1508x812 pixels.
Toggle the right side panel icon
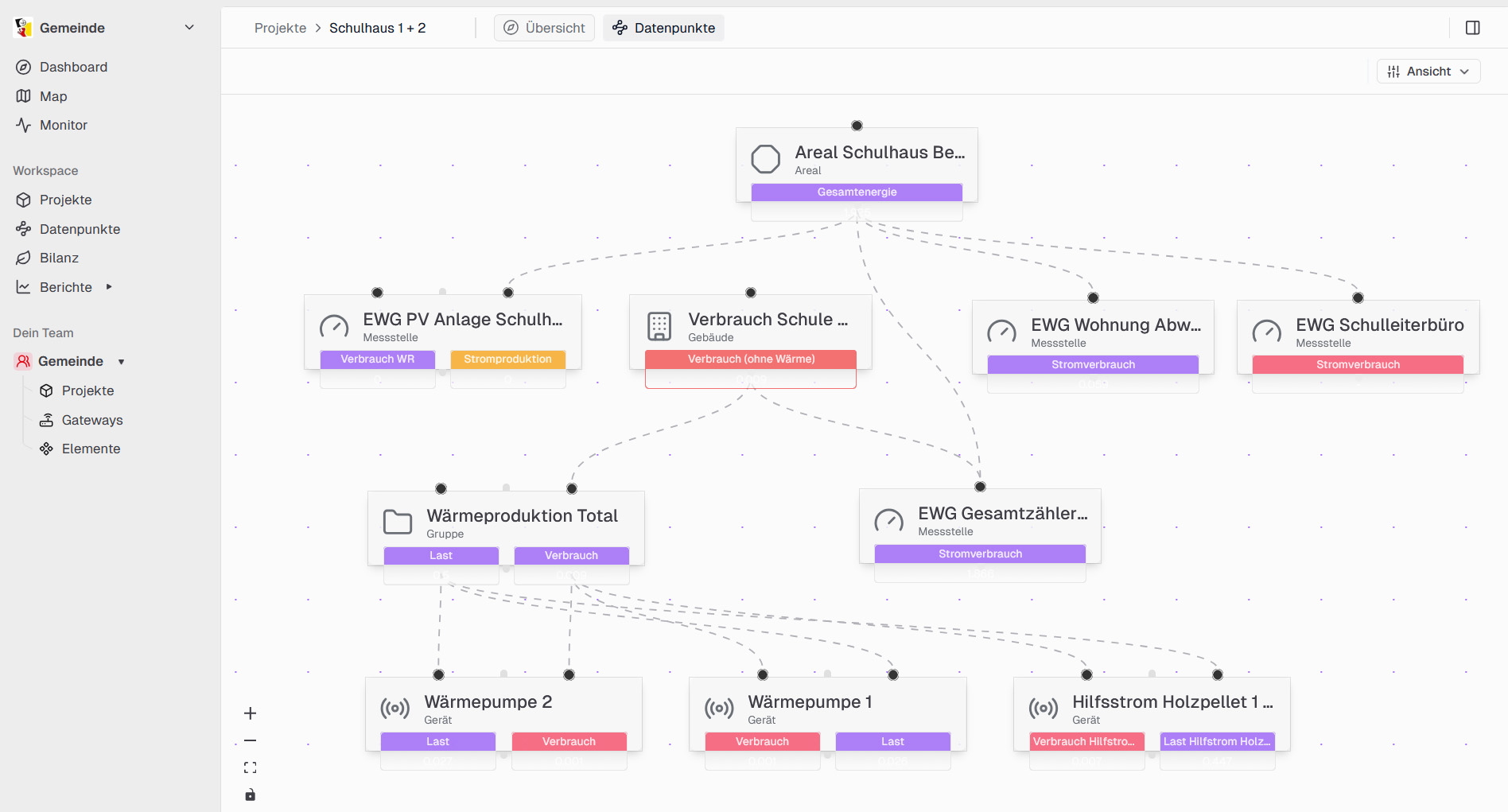pyautogui.click(x=1472, y=28)
